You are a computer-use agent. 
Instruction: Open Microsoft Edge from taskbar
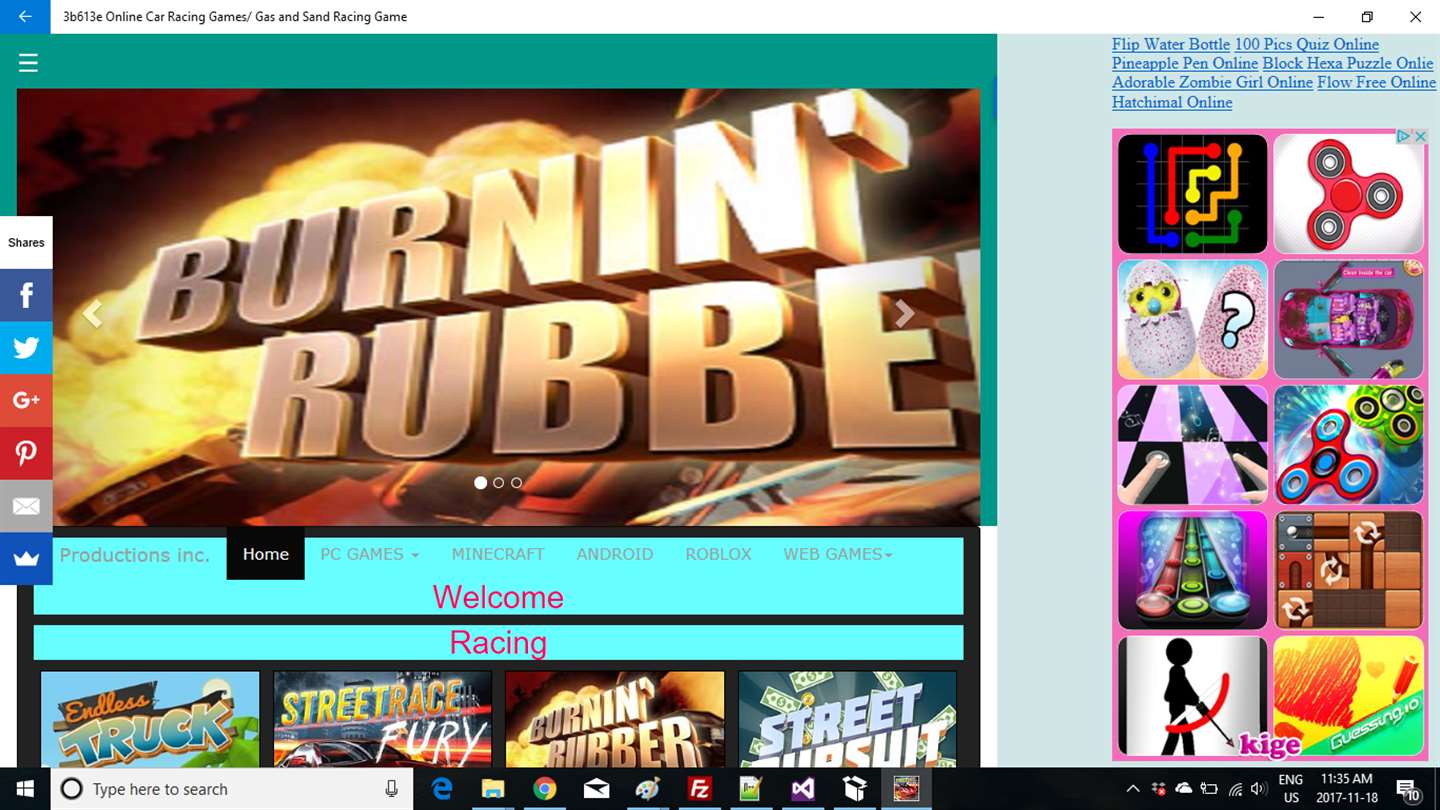[442, 789]
